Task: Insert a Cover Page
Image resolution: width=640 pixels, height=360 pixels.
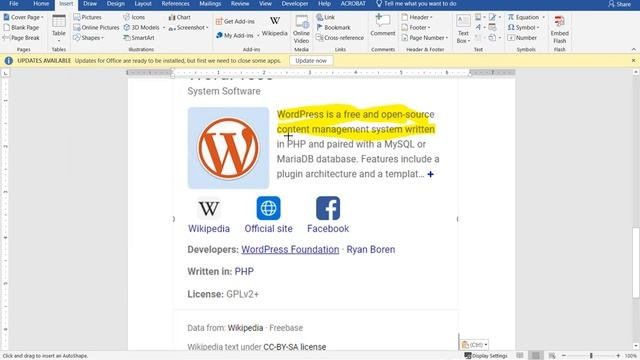Action: coord(23,17)
